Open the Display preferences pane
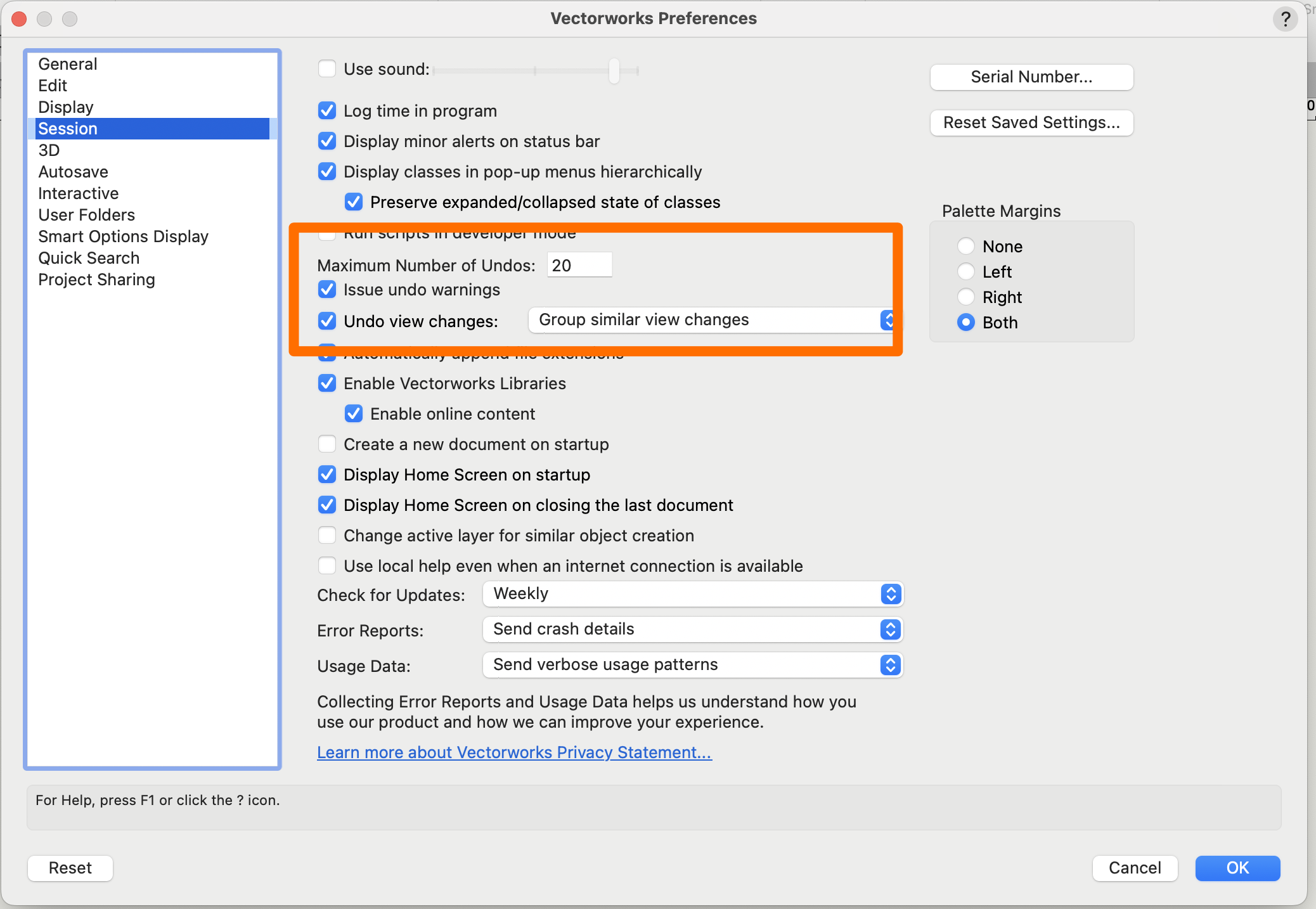 66,107
